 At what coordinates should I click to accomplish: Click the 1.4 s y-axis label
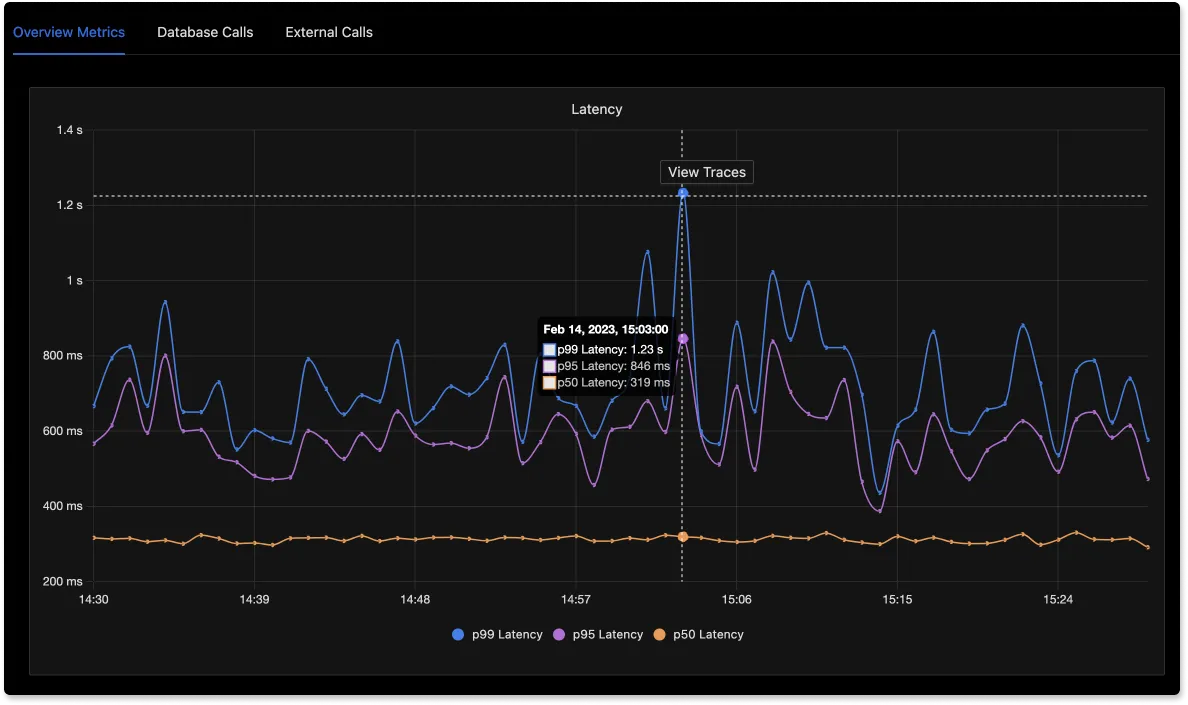pyautogui.click(x=70, y=130)
